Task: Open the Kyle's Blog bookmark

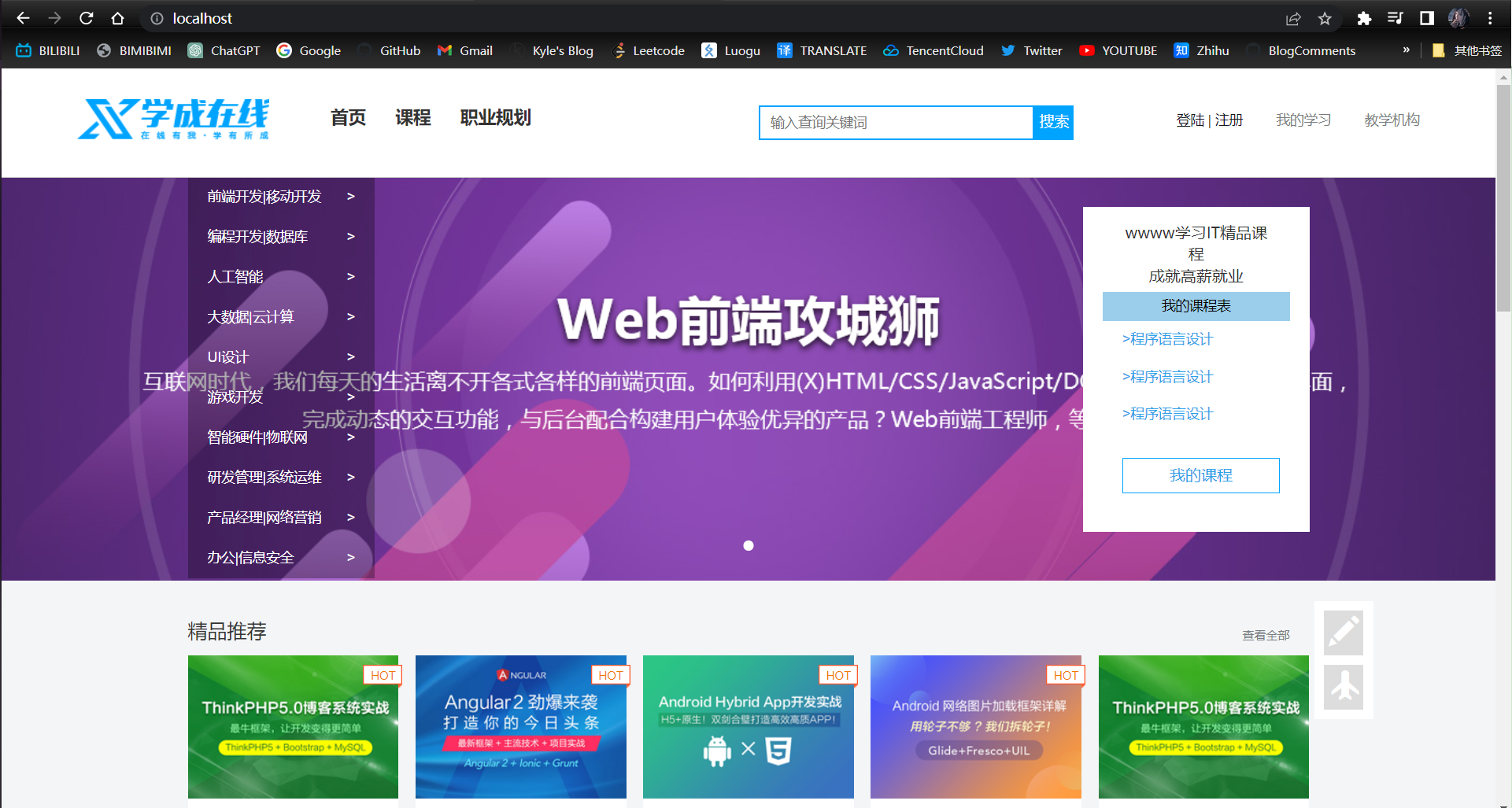Action: [551, 50]
